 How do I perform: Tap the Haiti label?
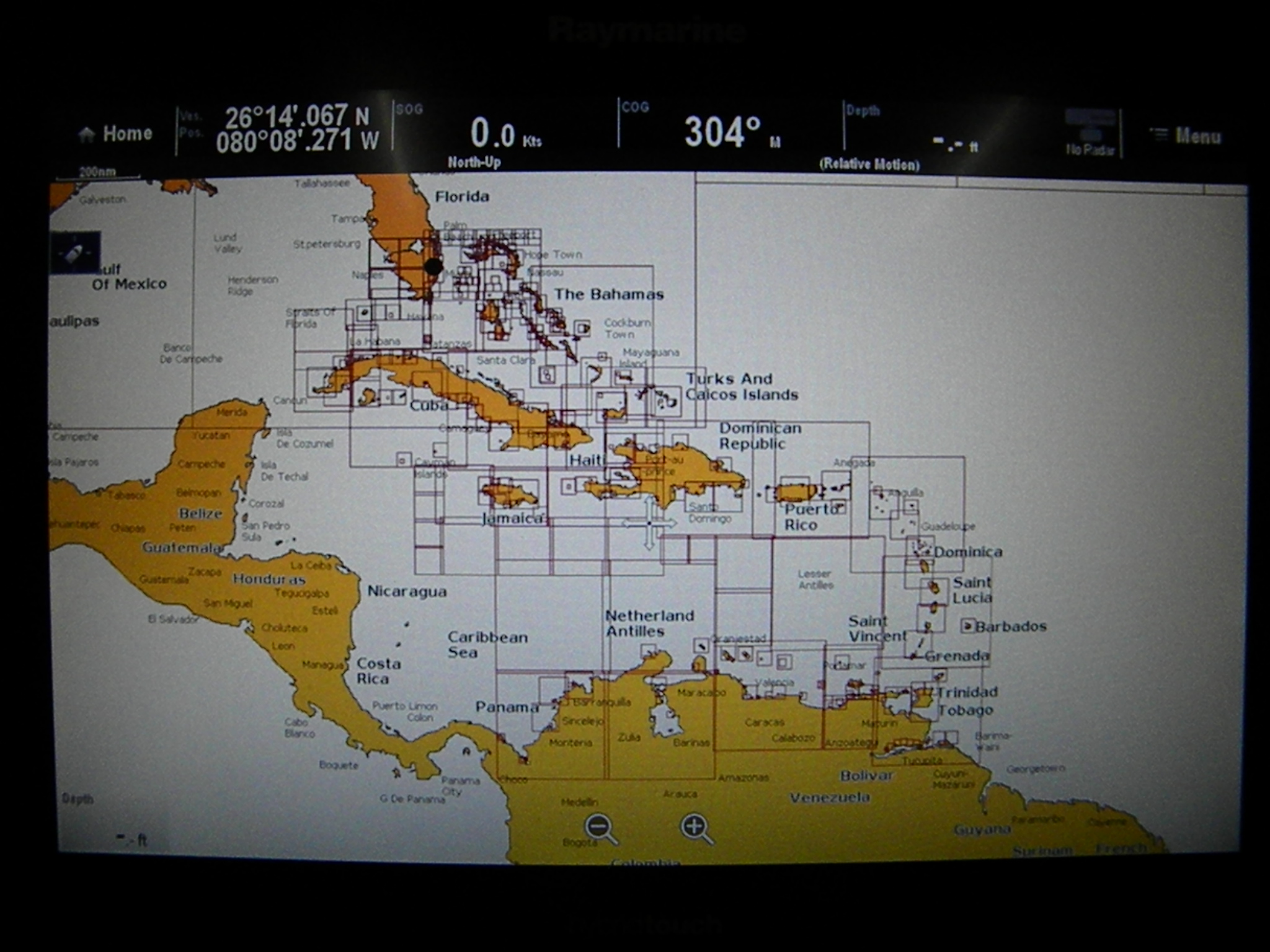587,461
